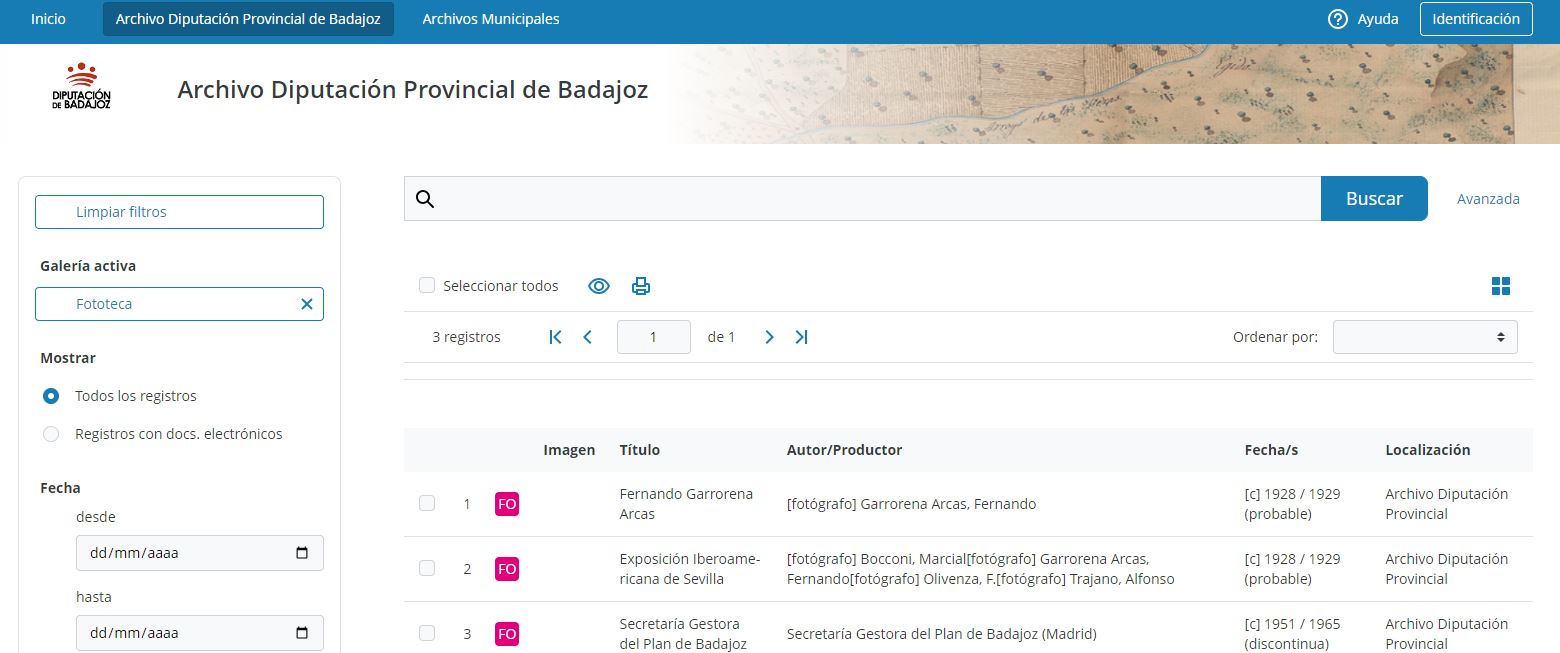Click 'Secretaría Gestora del Plan de Badajoz (Madrid)'

tap(941, 634)
